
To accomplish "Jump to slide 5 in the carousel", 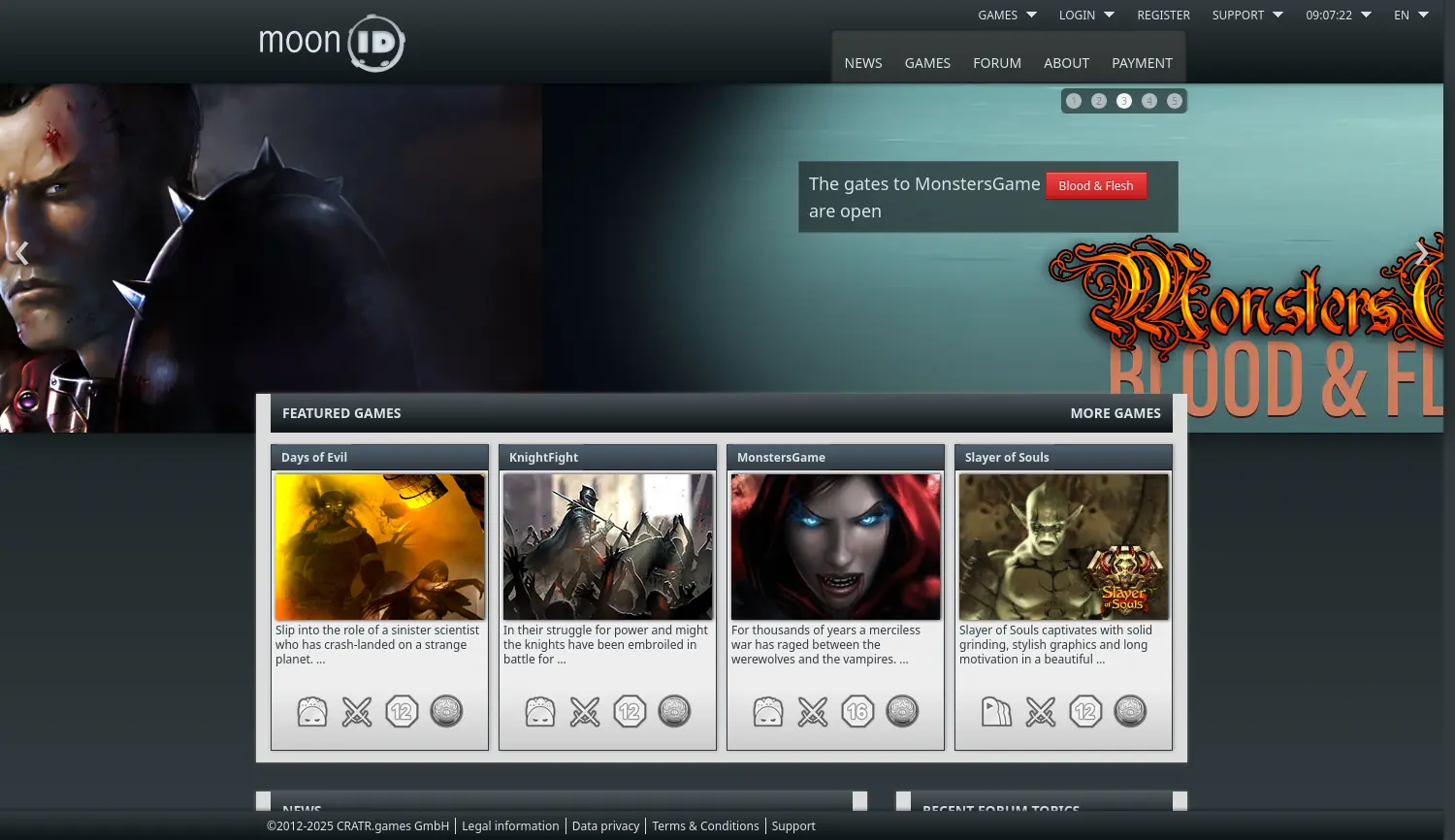I will coord(1175,101).
